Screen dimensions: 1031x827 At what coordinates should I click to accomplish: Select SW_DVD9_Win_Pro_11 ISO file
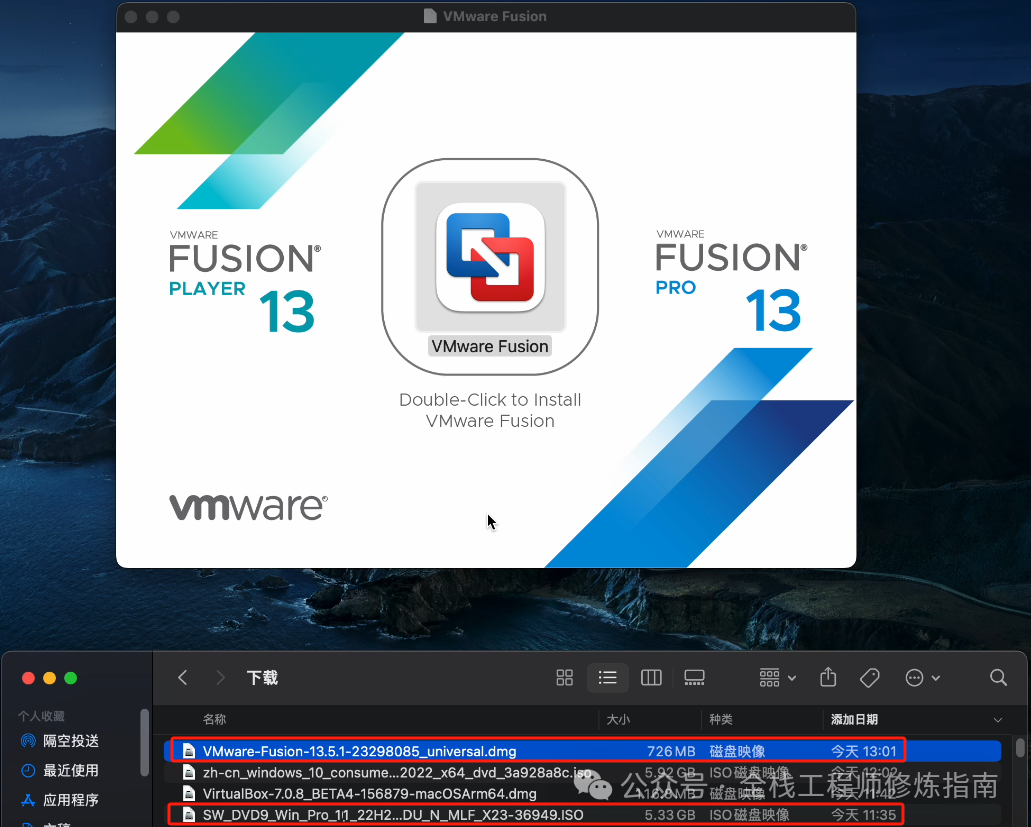582,815
